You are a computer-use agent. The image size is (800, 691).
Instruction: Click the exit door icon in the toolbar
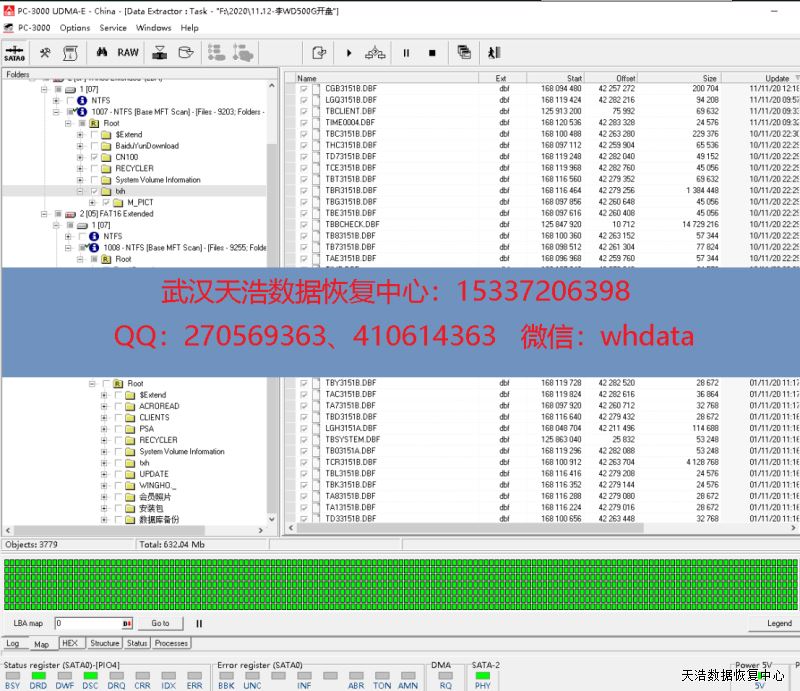click(493, 53)
